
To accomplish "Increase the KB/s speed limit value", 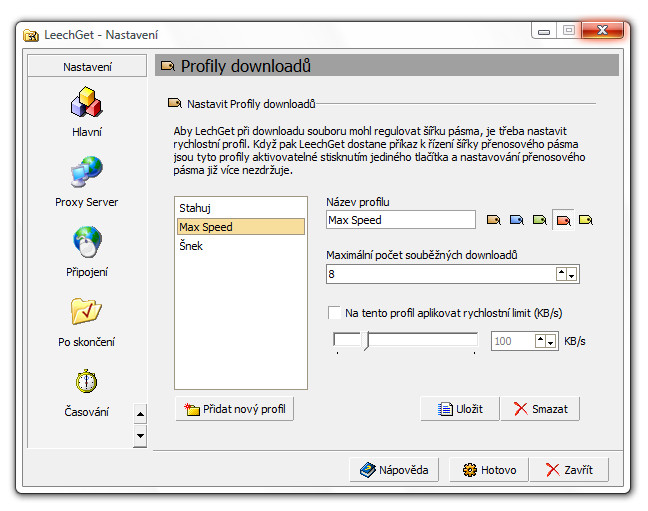I will [x=540, y=341].
